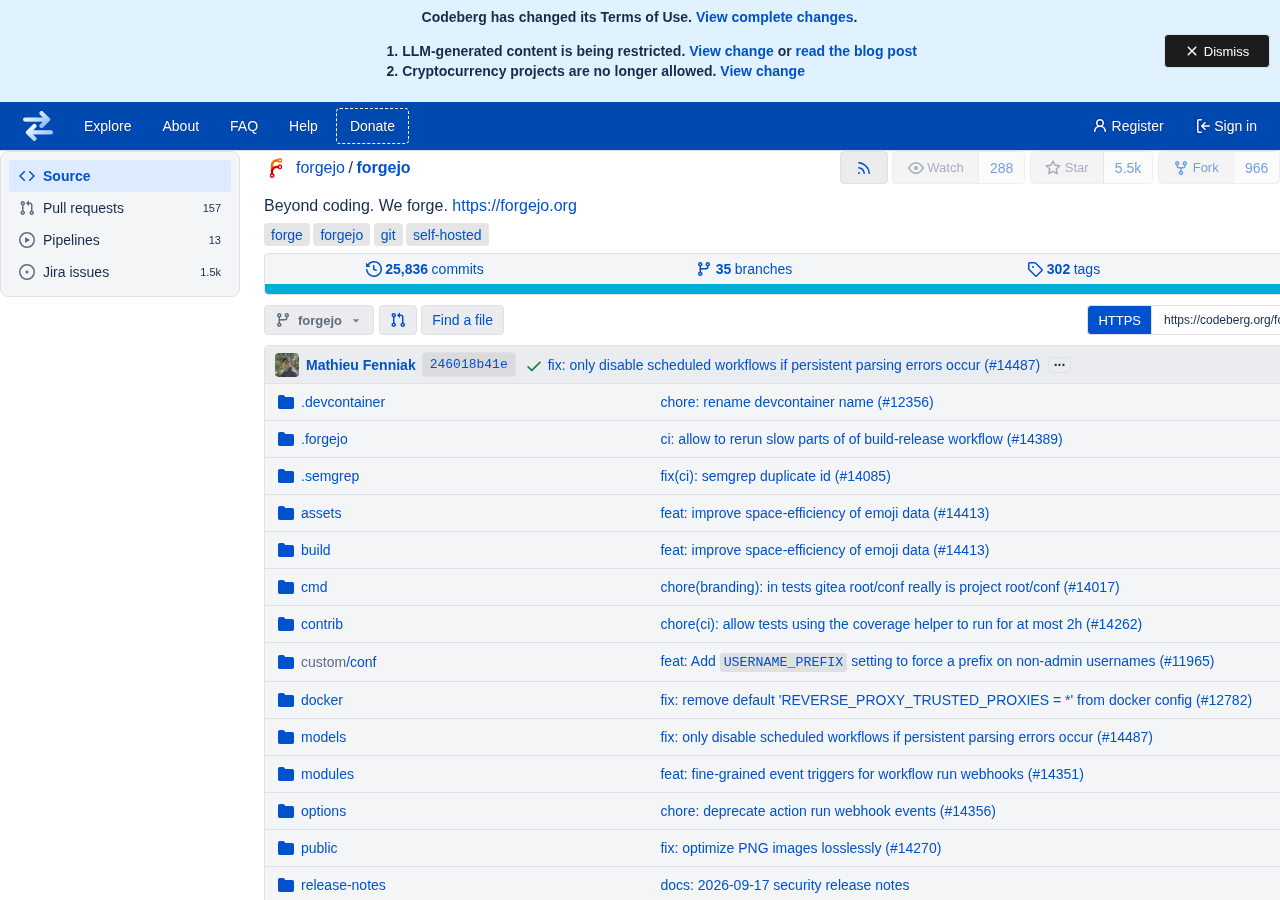Click the Donate button
This screenshot has height=900, width=1280.
[x=372, y=126]
